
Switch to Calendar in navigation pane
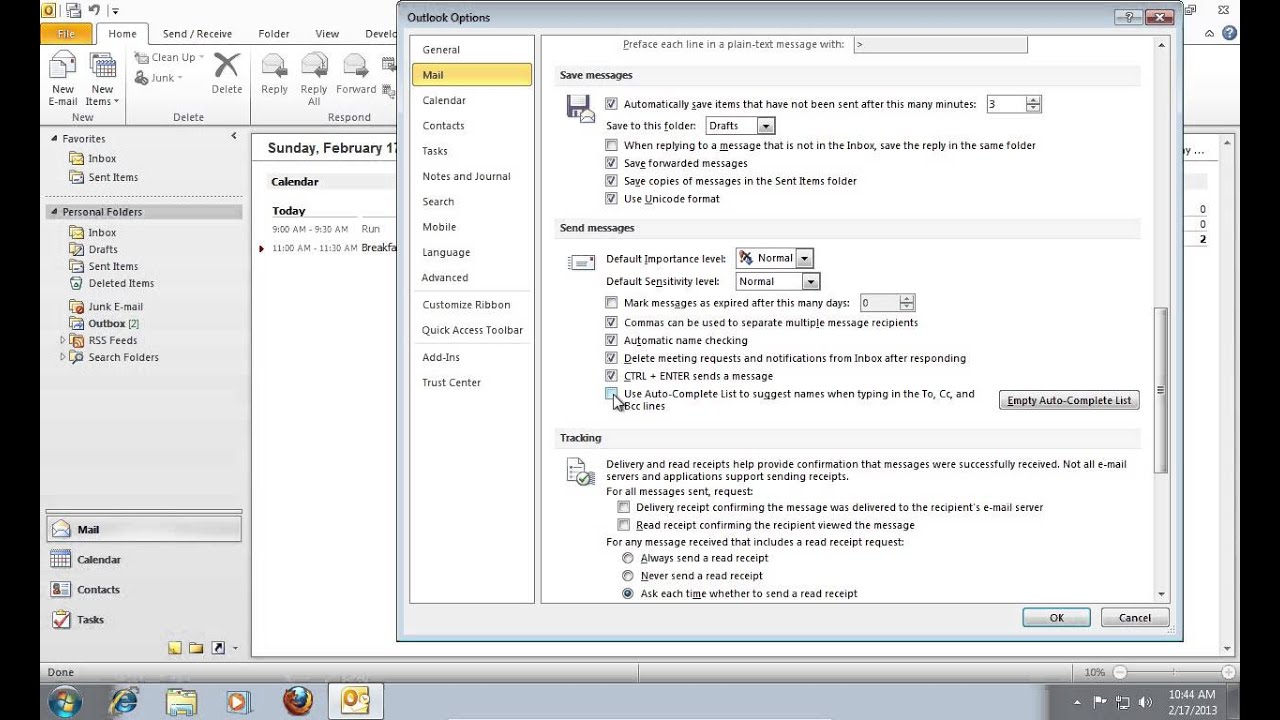pos(145,560)
